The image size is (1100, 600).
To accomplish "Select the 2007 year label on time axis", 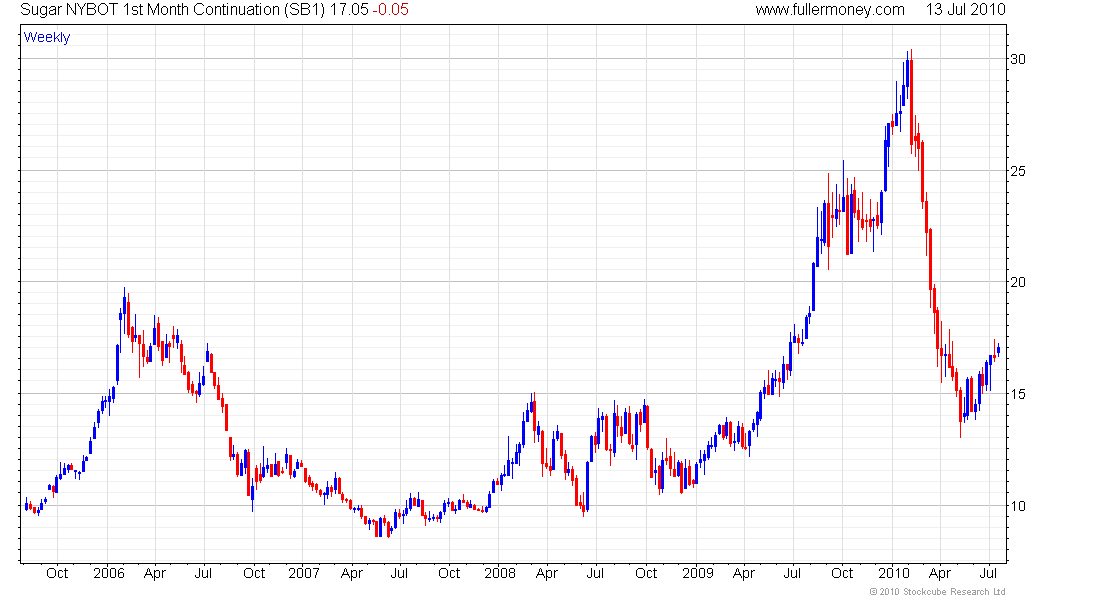I will click(x=304, y=573).
